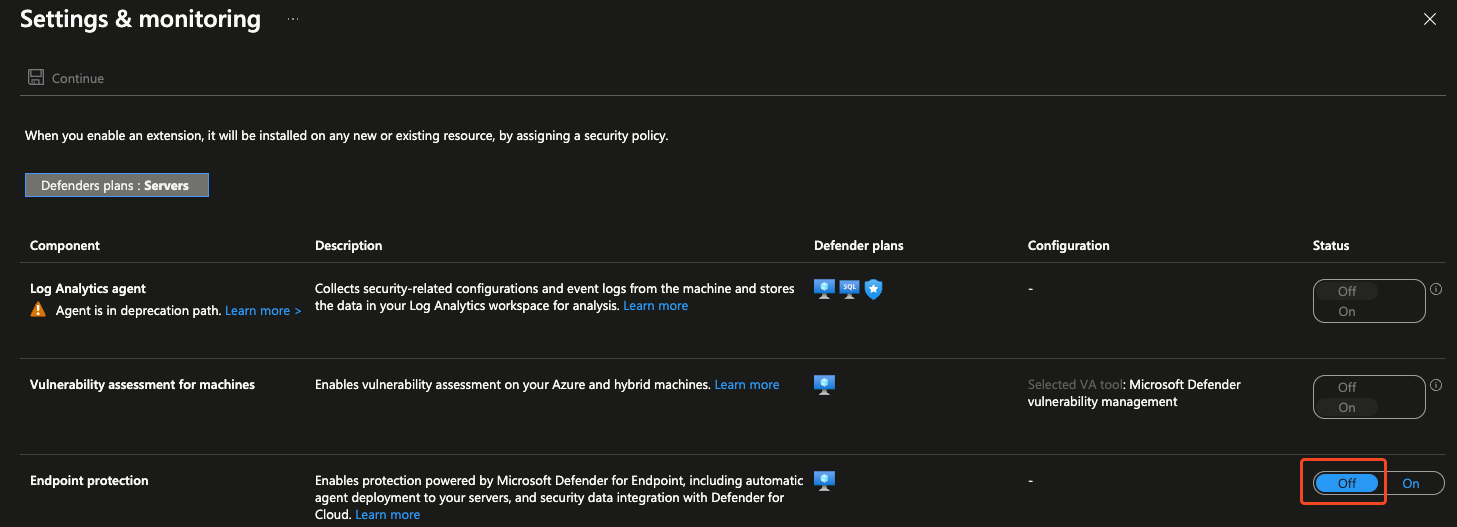Viewport: 1457px width, 527px height.
Task: Switch Log Analytics agent status to On
Action: point(1347,311)
